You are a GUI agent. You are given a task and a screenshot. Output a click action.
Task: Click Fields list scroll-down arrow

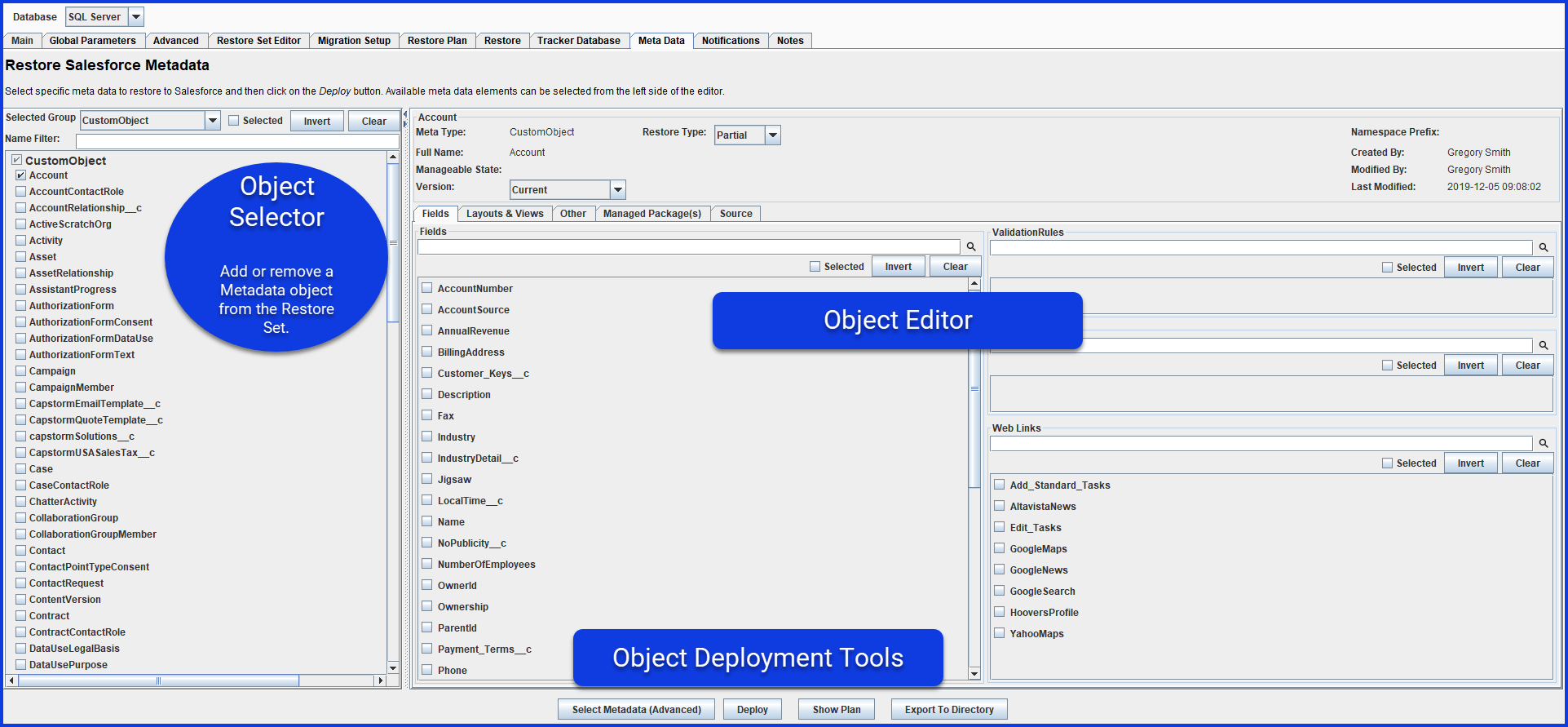pyautogui.click(x=974, y=673)
